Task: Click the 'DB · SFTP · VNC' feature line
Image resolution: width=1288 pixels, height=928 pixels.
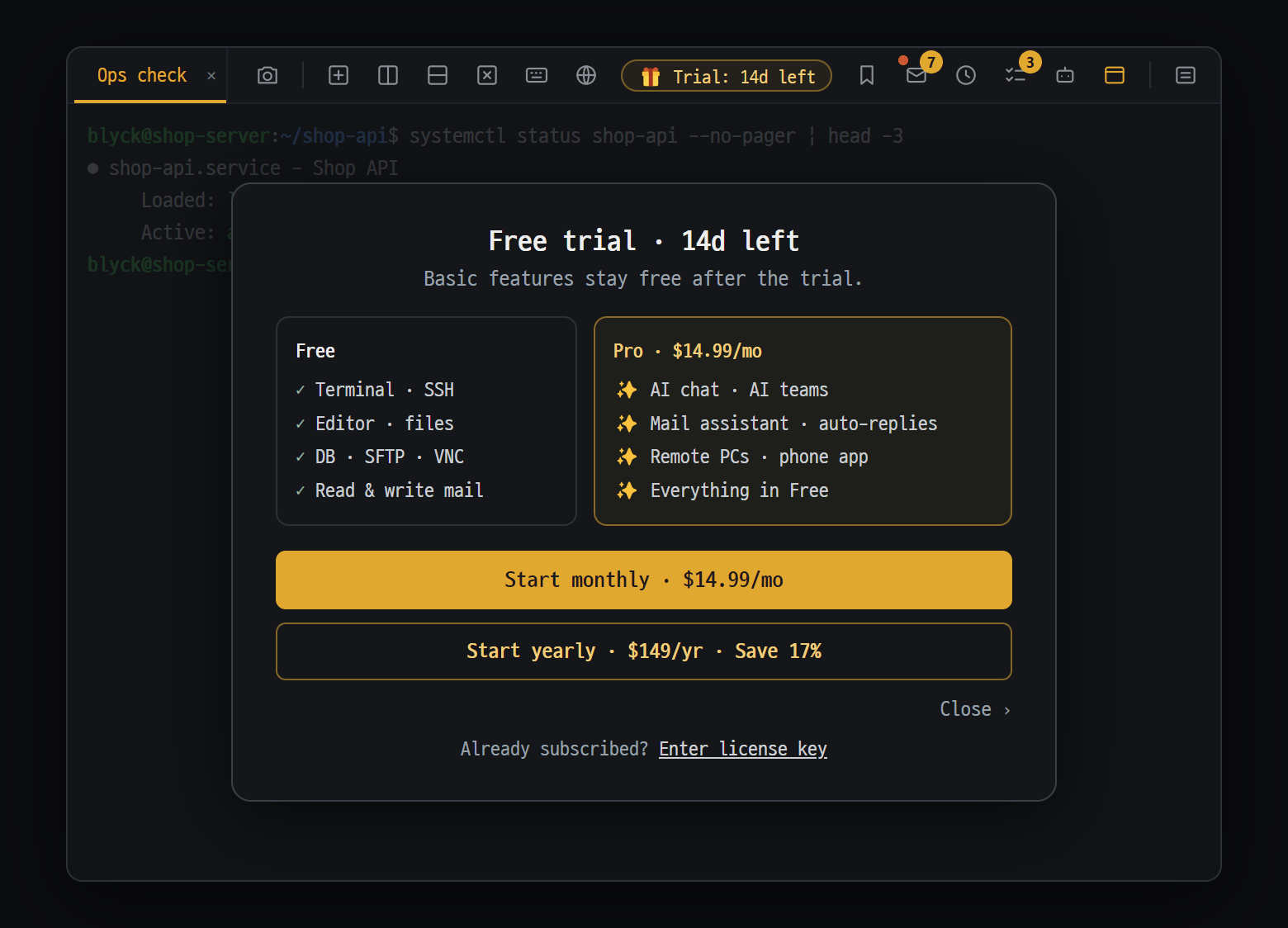Action: pos(390,457)
